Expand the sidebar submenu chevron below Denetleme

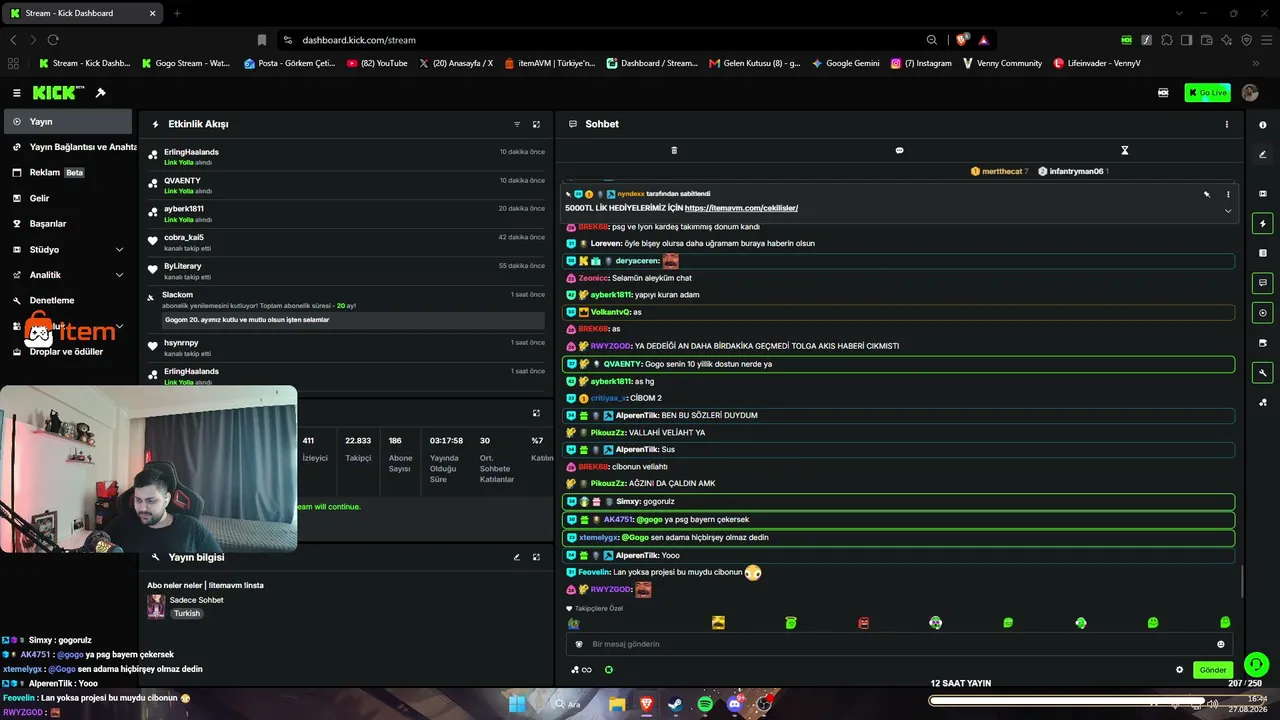(x=120, y=326)
